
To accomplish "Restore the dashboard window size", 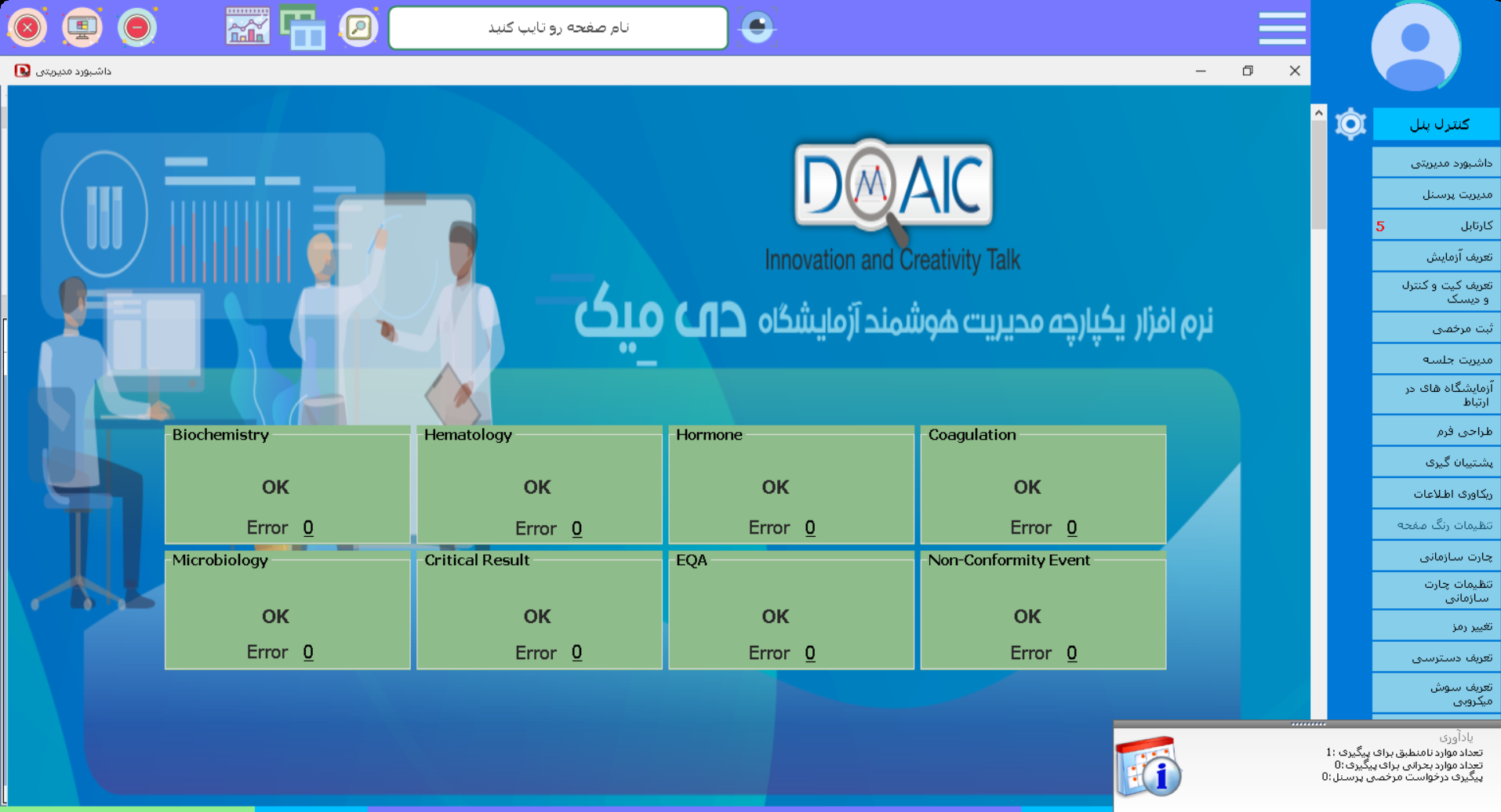I will [1248, 71].
